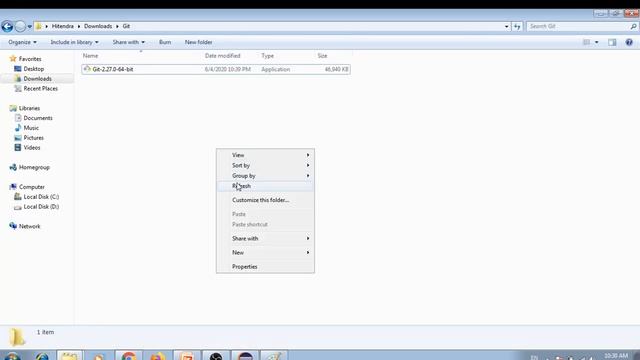Click the Burn button

[165, 42]
